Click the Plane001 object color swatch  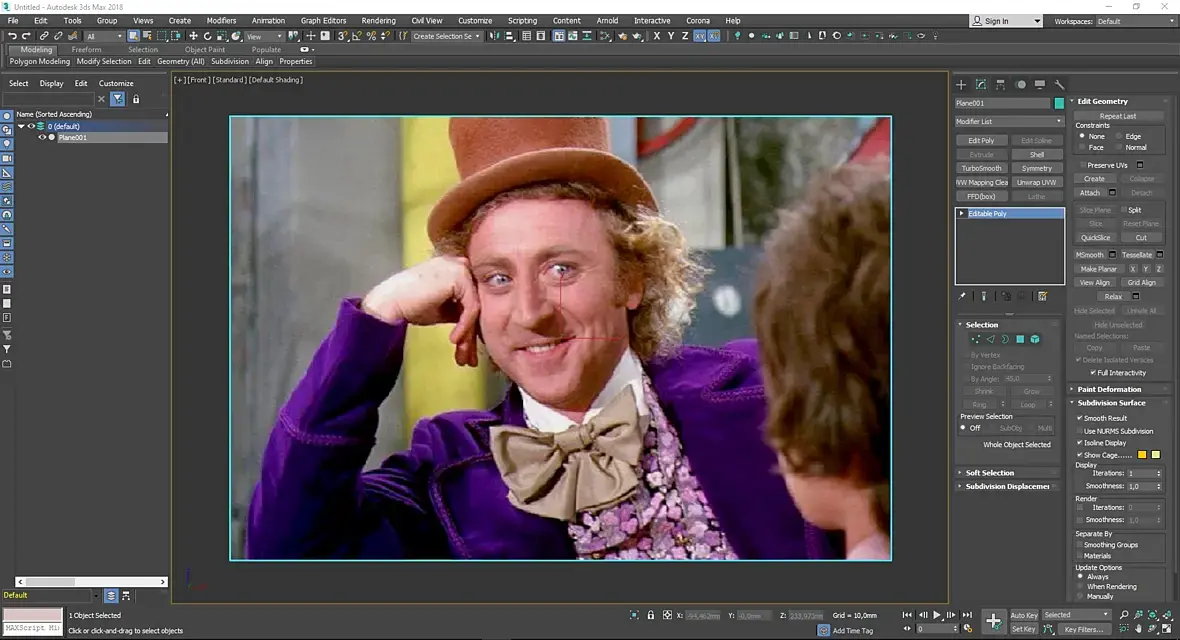click(x=1059, y=103)
